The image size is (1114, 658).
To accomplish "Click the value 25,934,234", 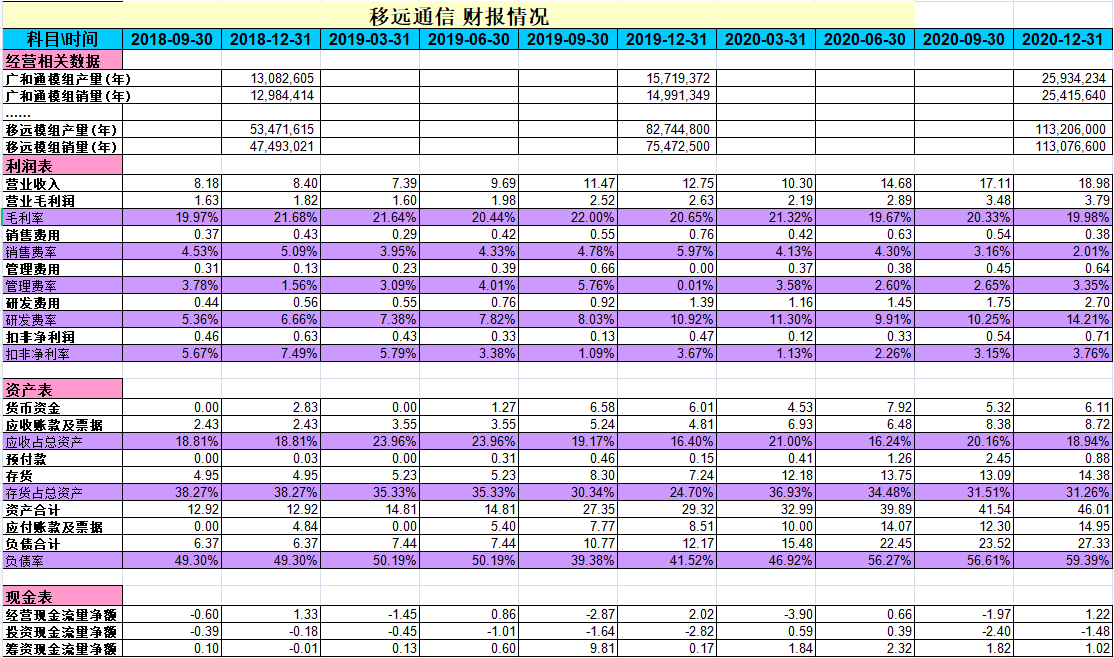I will pos(1074,78).
